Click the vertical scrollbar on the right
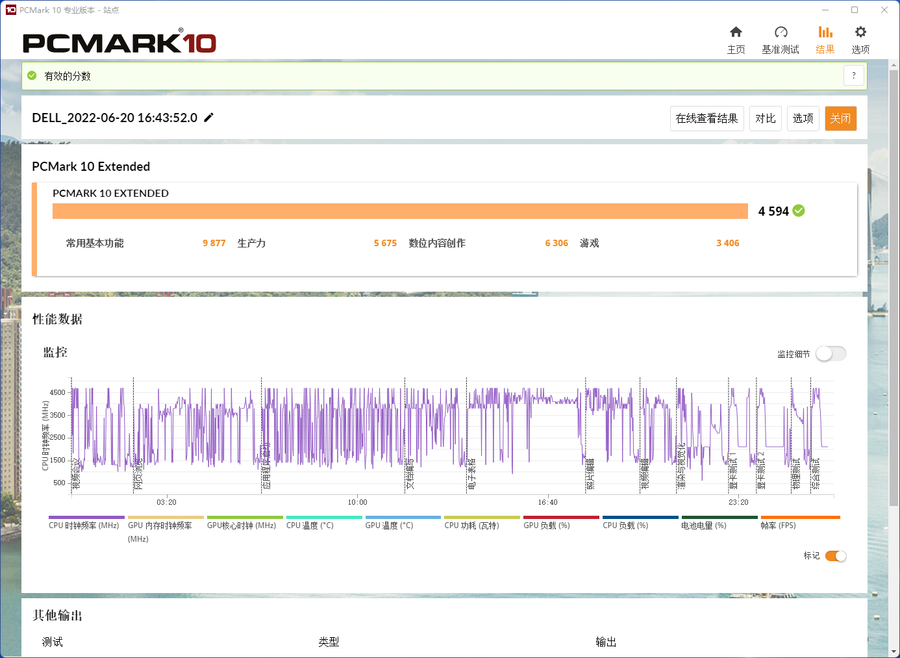Image resolution: width=900 pixels, height=658 pixels. pyautogui.click(x=893, y=300)
